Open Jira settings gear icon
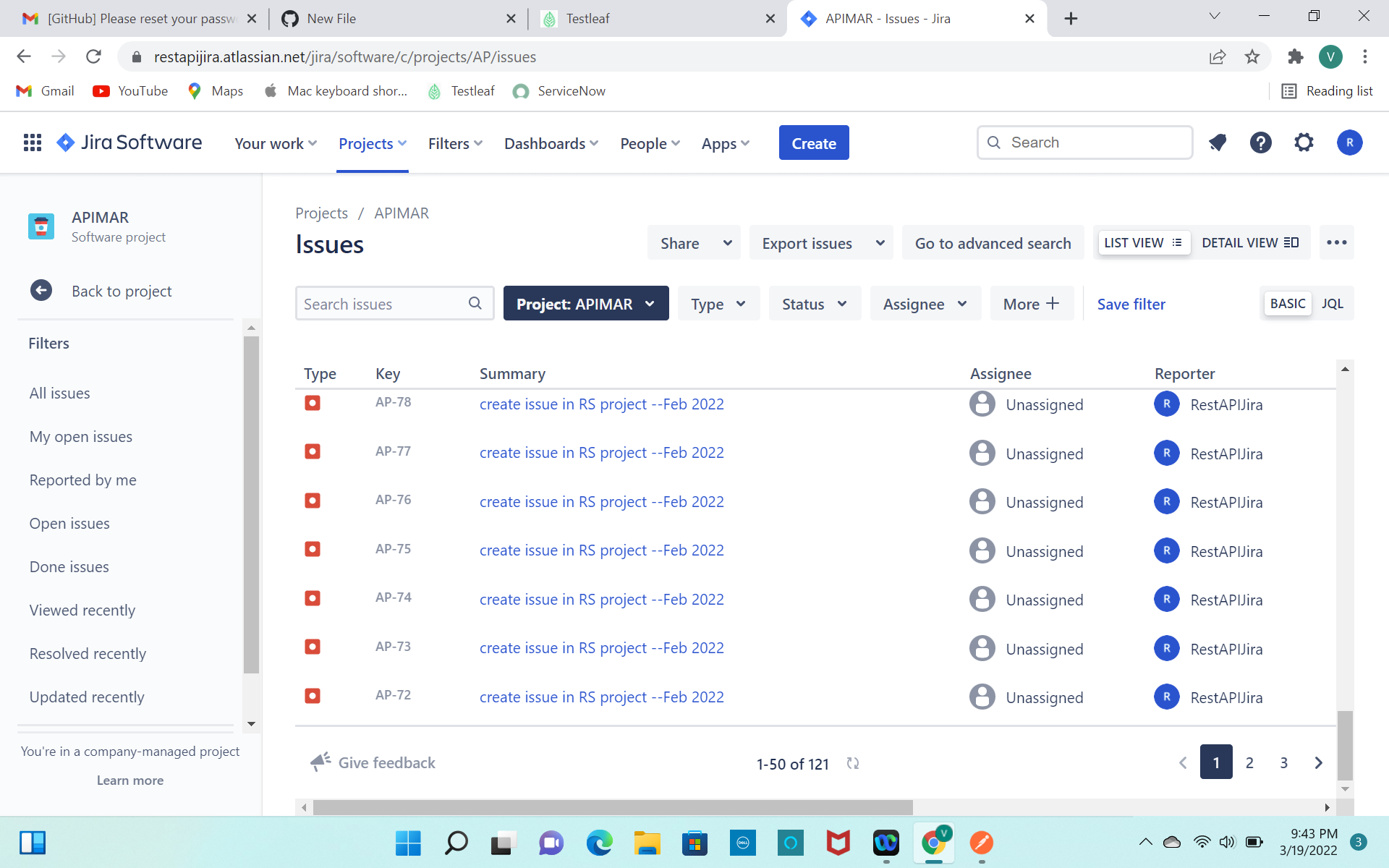Image resolution: width=1389 pixels, height=868 pixels. click(1304, 142)
